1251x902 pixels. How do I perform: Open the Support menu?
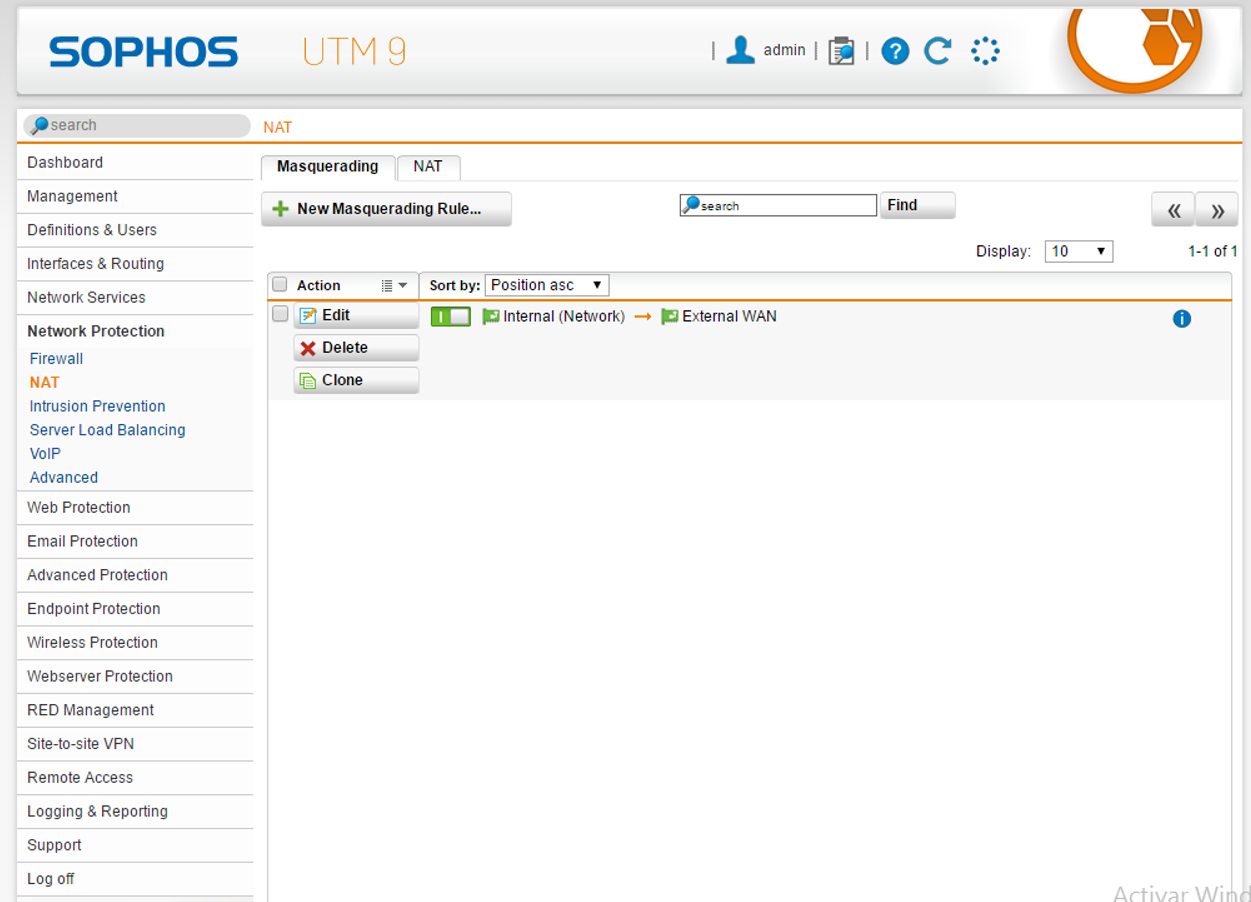click(x=135, y=845)
